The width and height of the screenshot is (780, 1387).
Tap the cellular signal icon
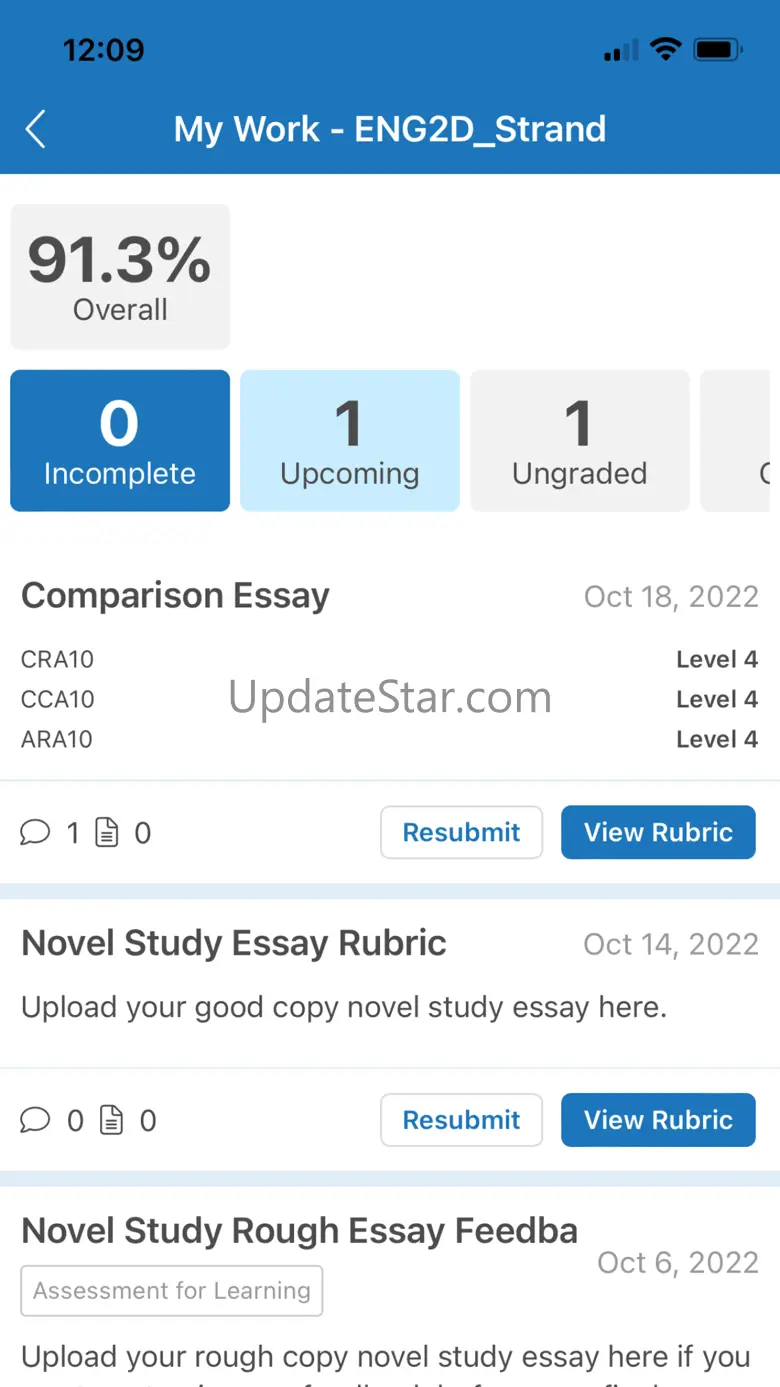click(x=620, y=50)
